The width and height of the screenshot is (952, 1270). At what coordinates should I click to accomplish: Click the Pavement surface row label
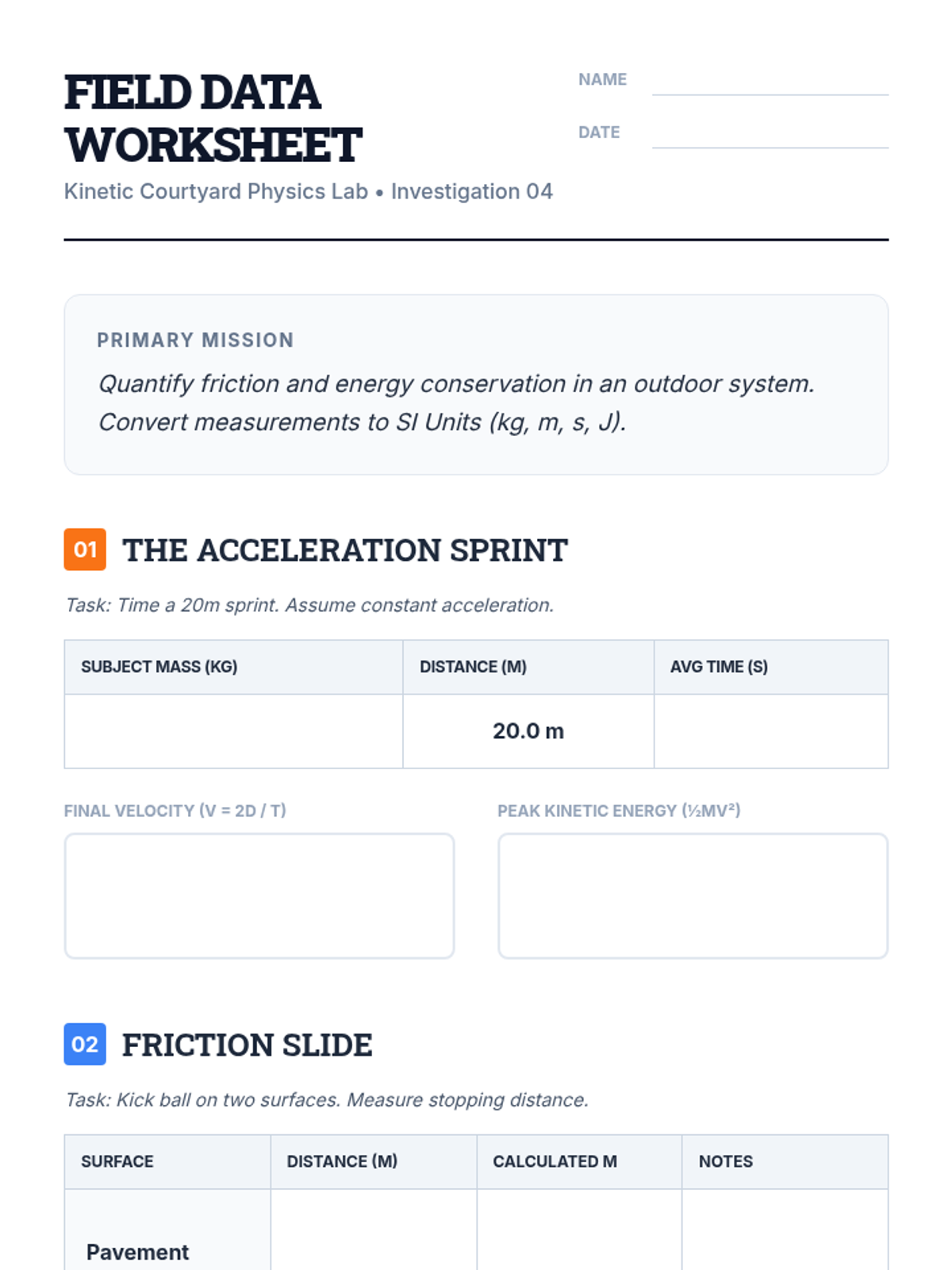(138, 1252)
